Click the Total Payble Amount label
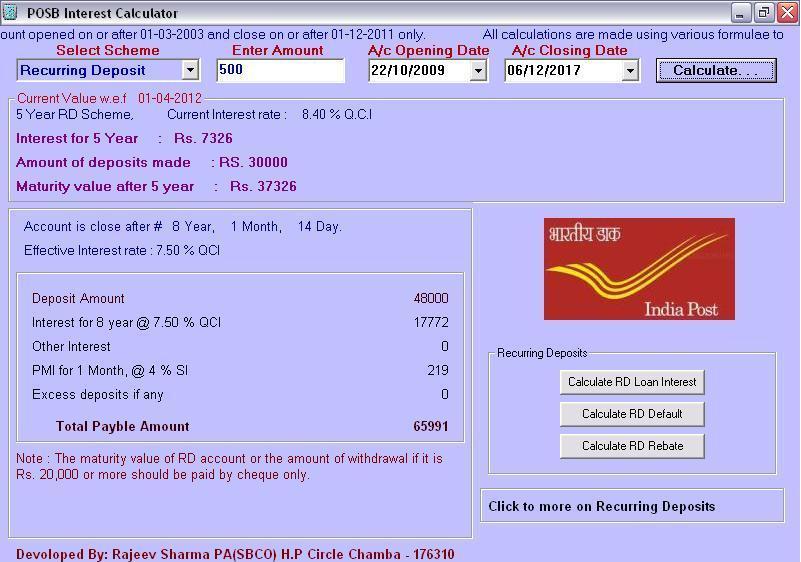 coord(123,427)
